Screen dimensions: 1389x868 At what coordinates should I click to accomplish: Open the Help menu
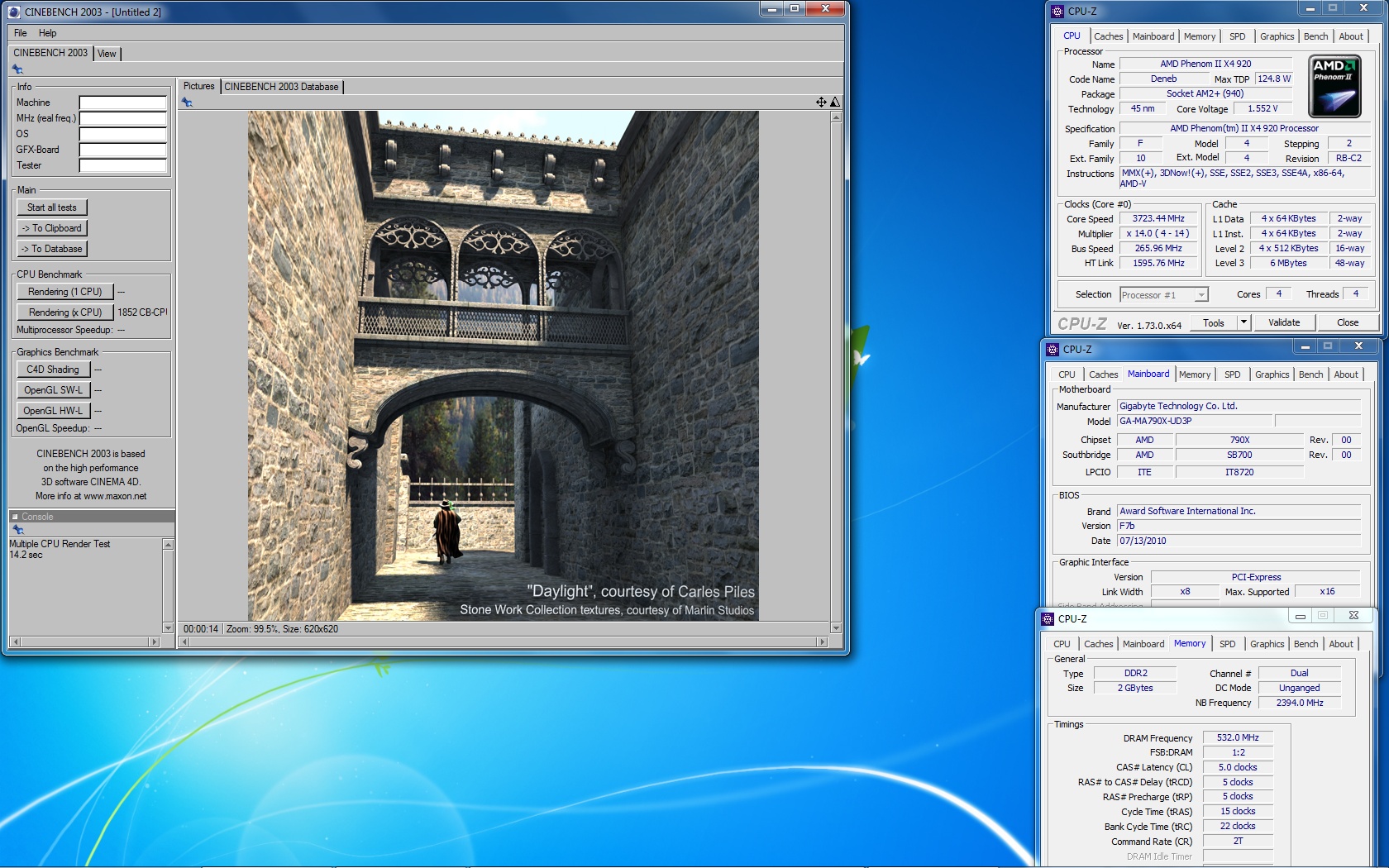(48, 33)
